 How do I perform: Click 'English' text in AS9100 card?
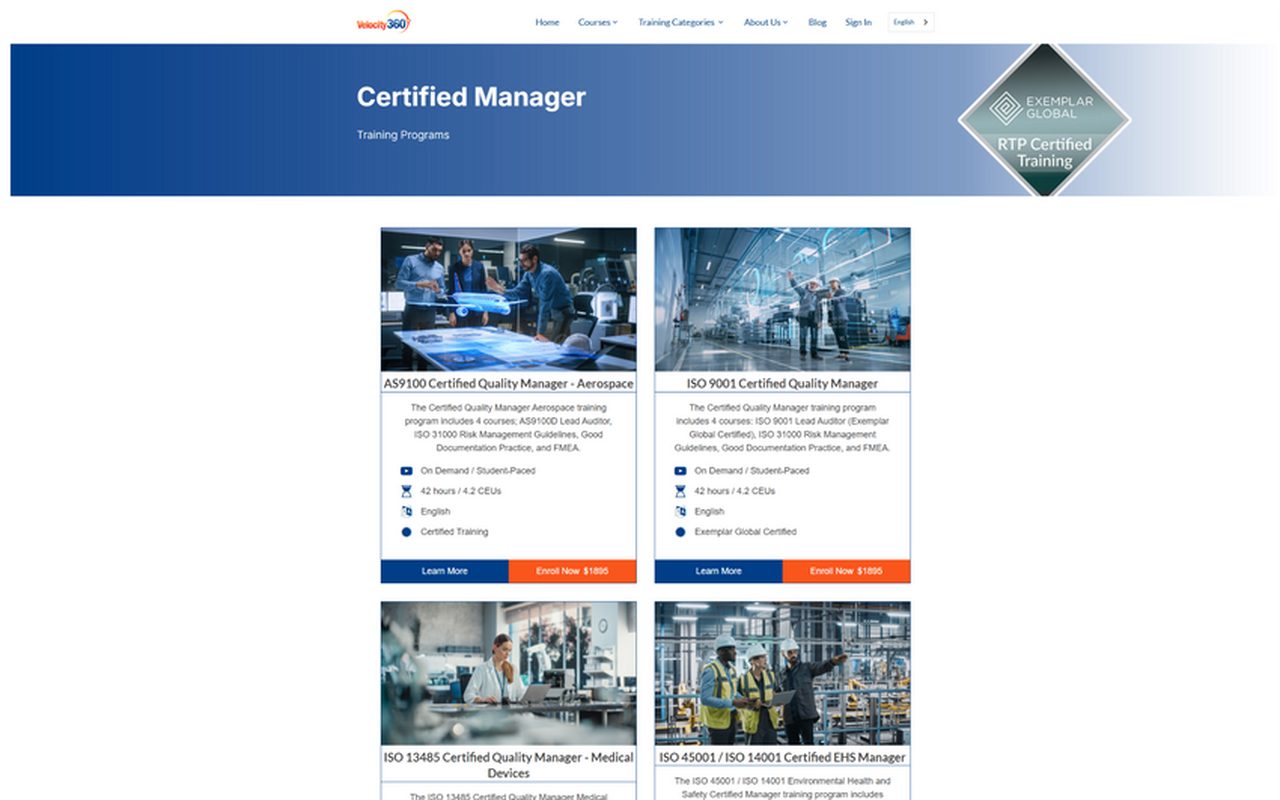coord(435,512)
